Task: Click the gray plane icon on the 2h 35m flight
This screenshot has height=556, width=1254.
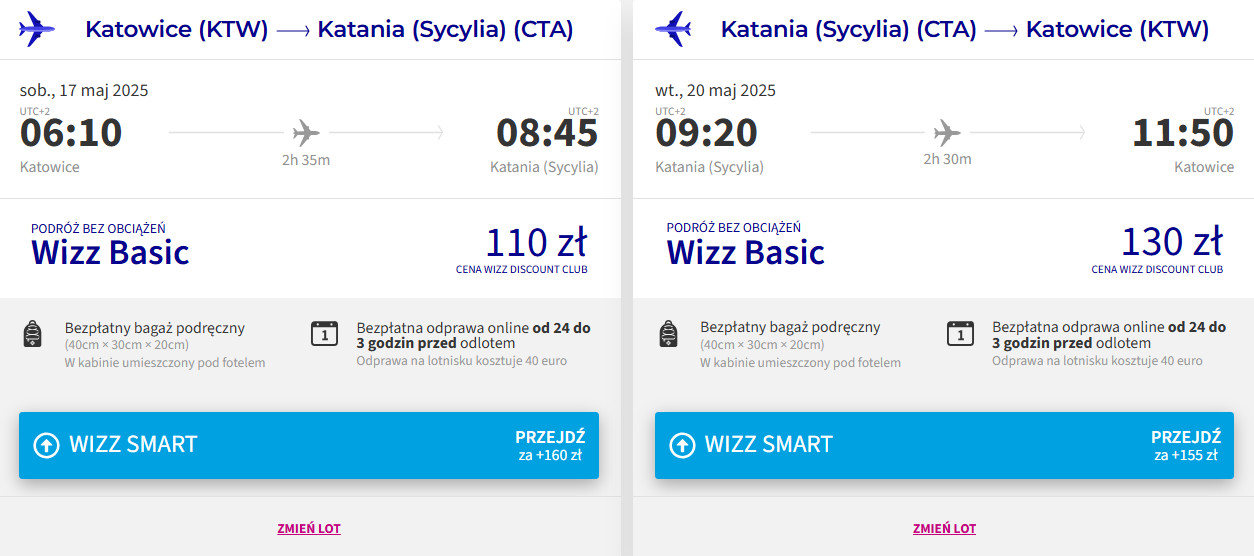Action: [x=306, y=132]
